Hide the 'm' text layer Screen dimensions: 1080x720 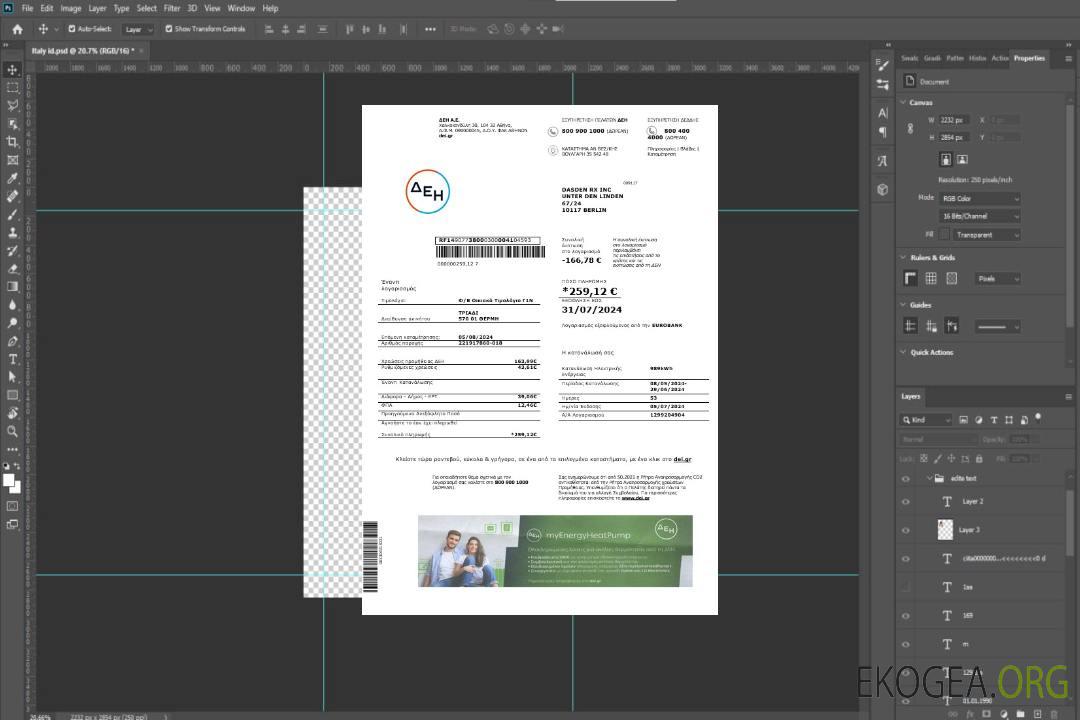(x=906, y=644)
